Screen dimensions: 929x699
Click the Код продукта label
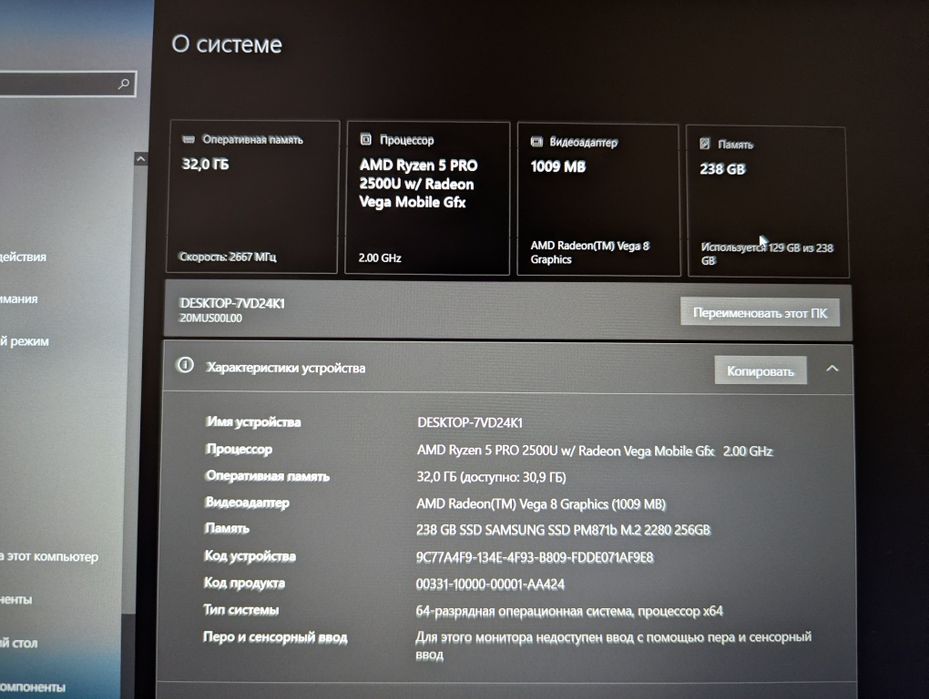[244, 583]
